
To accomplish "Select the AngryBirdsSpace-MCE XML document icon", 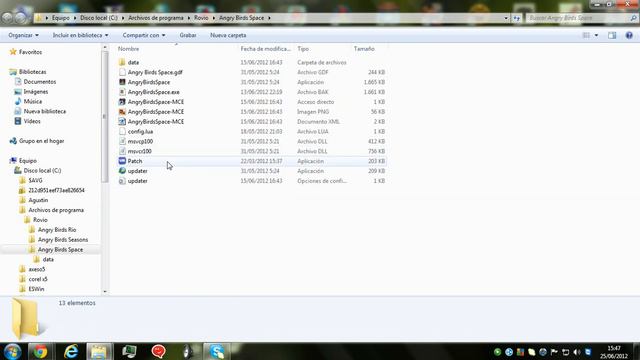I will click(x=122, y=122).
